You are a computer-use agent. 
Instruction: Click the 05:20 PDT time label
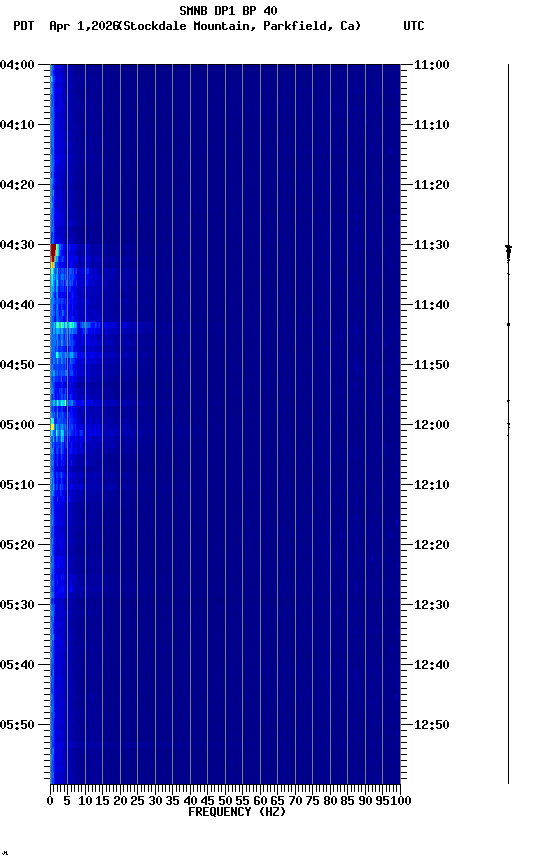point(17,545)
